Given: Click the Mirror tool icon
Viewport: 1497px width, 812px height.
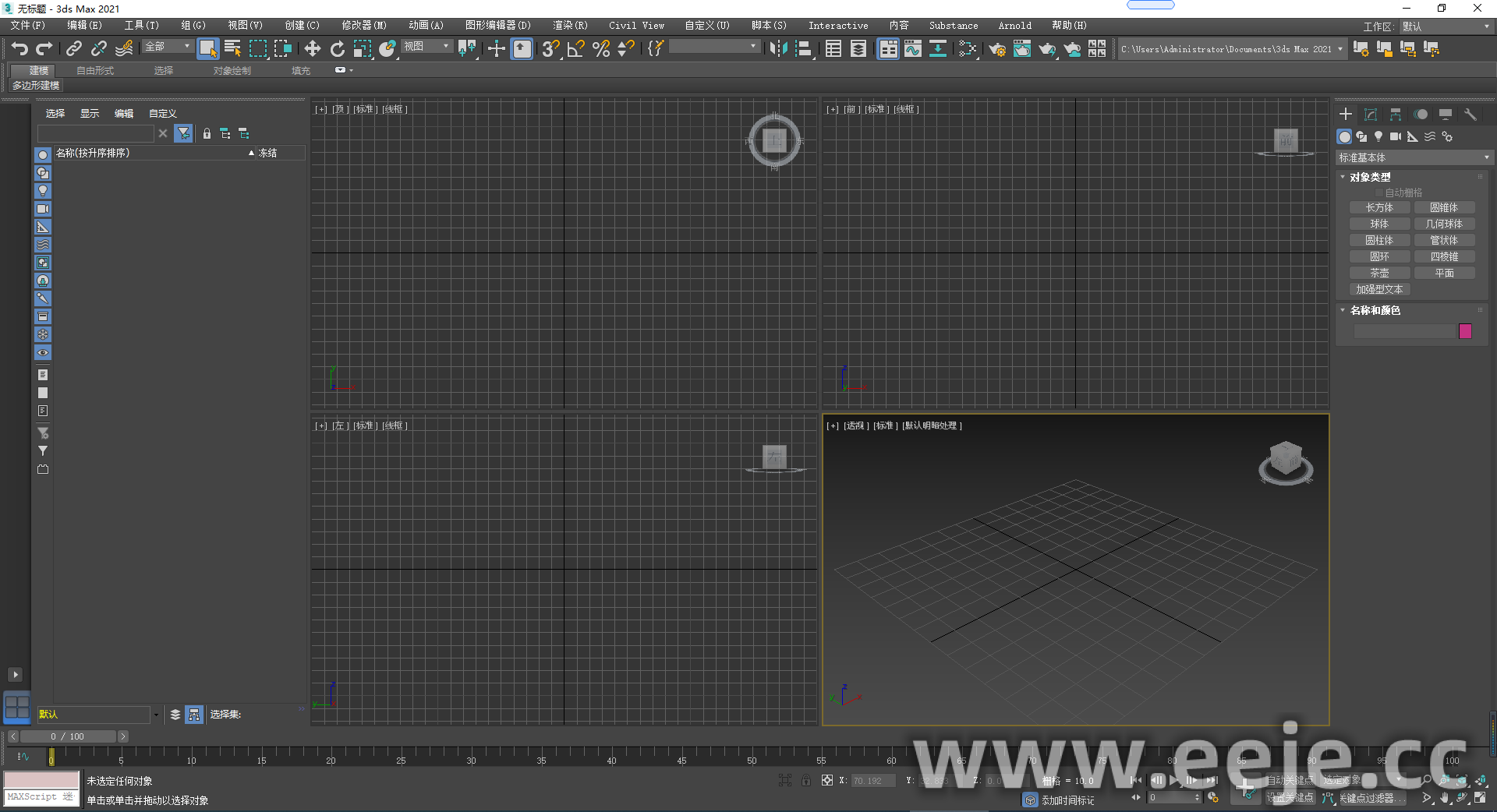Looking at the screenshot, I should click(777, 49).
